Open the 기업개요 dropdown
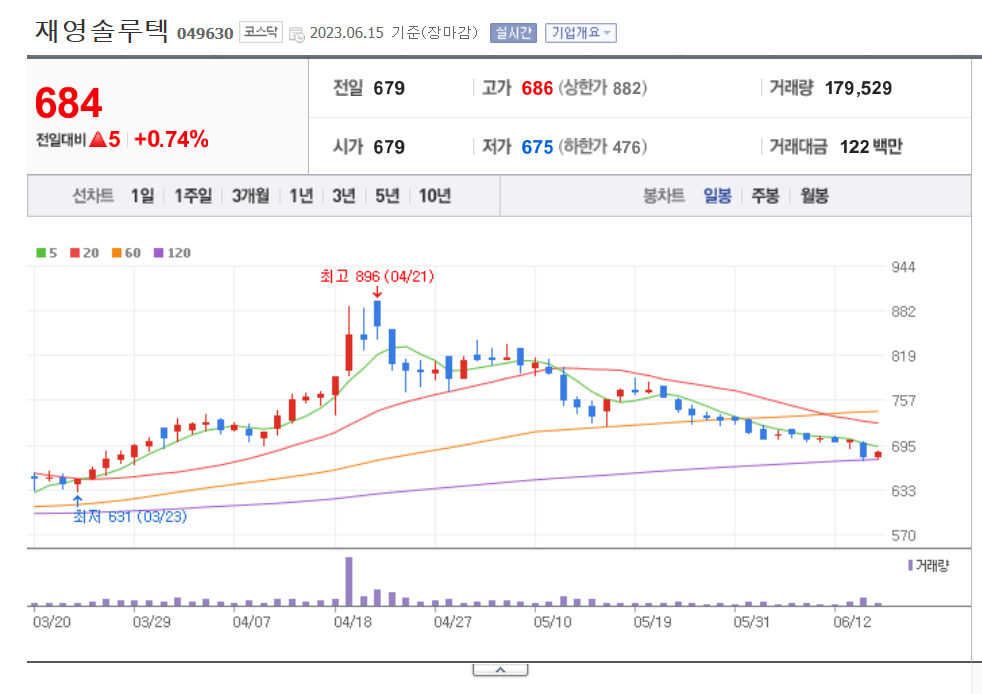 [581, 33]
